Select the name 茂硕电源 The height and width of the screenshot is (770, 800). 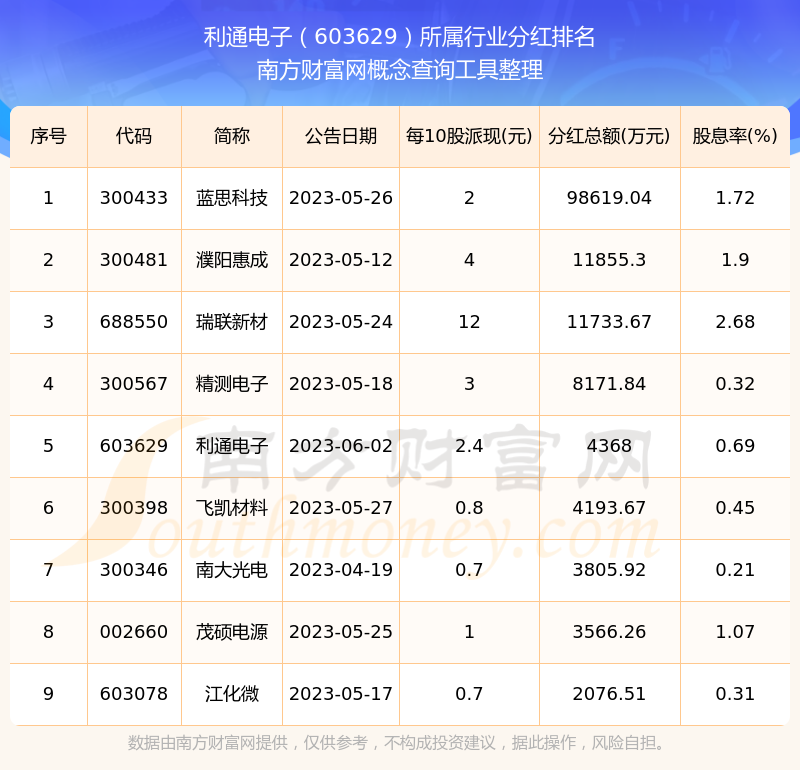coord(232,632)
